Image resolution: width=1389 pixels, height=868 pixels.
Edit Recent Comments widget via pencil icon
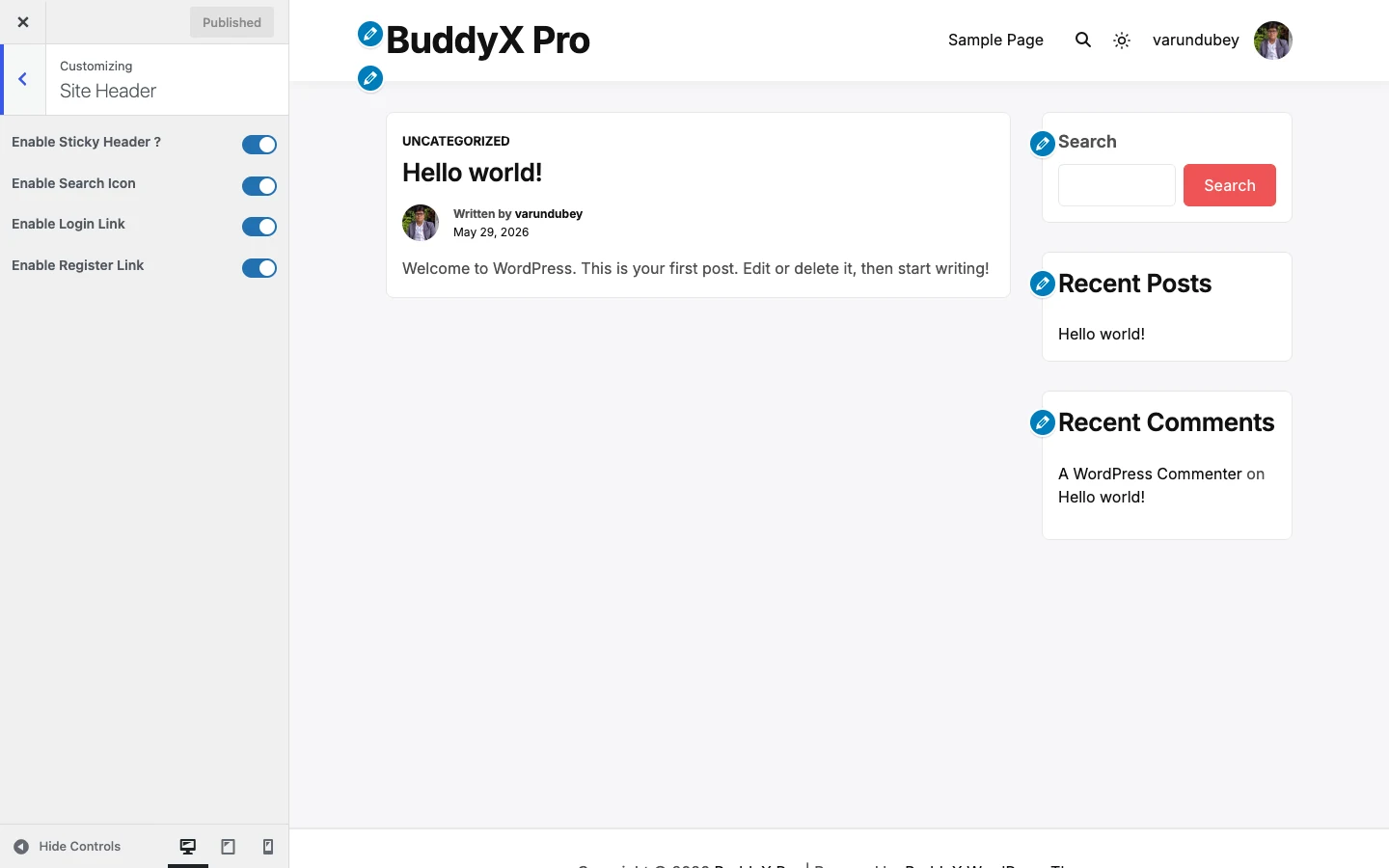(x=1043, y=422)
